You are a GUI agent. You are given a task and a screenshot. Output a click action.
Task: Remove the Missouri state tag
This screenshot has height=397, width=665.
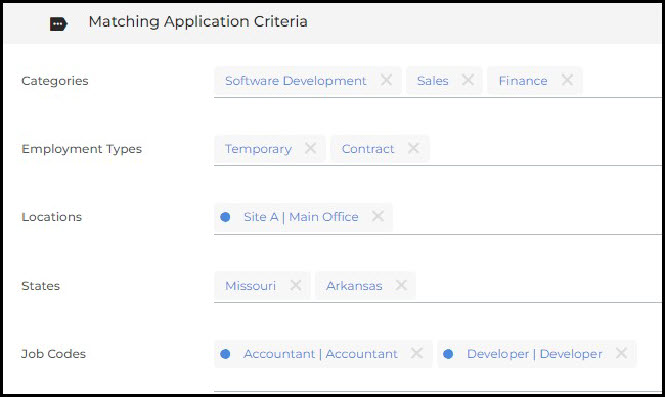(296, 285)
